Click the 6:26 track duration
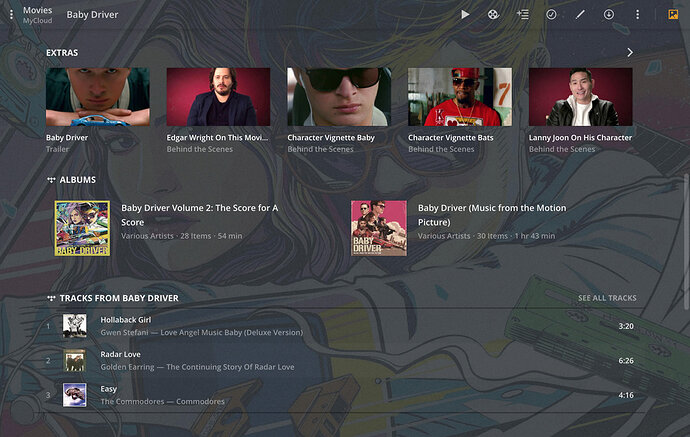 click(x=626, y=360)
